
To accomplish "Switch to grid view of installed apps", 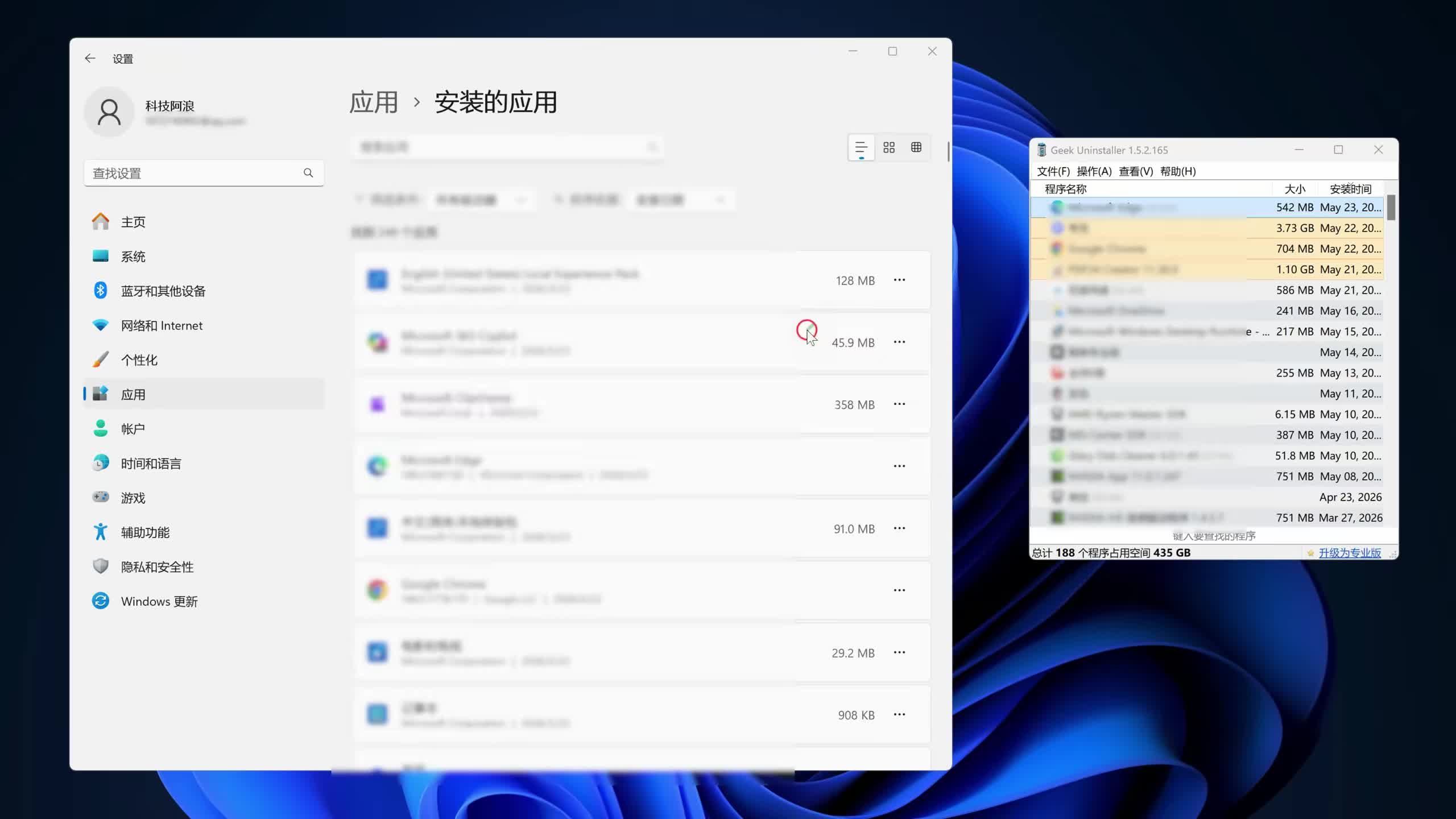I will point(889,148).
